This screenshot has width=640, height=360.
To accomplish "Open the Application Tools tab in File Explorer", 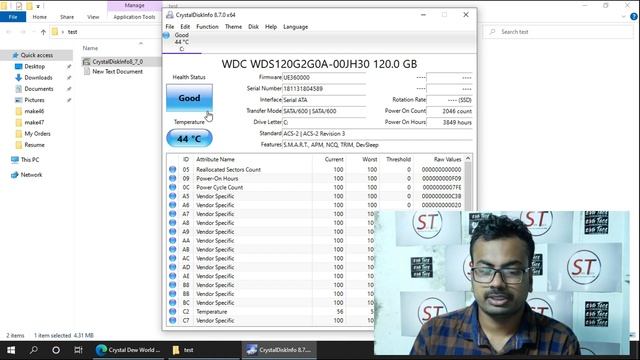I will (134, 17).
